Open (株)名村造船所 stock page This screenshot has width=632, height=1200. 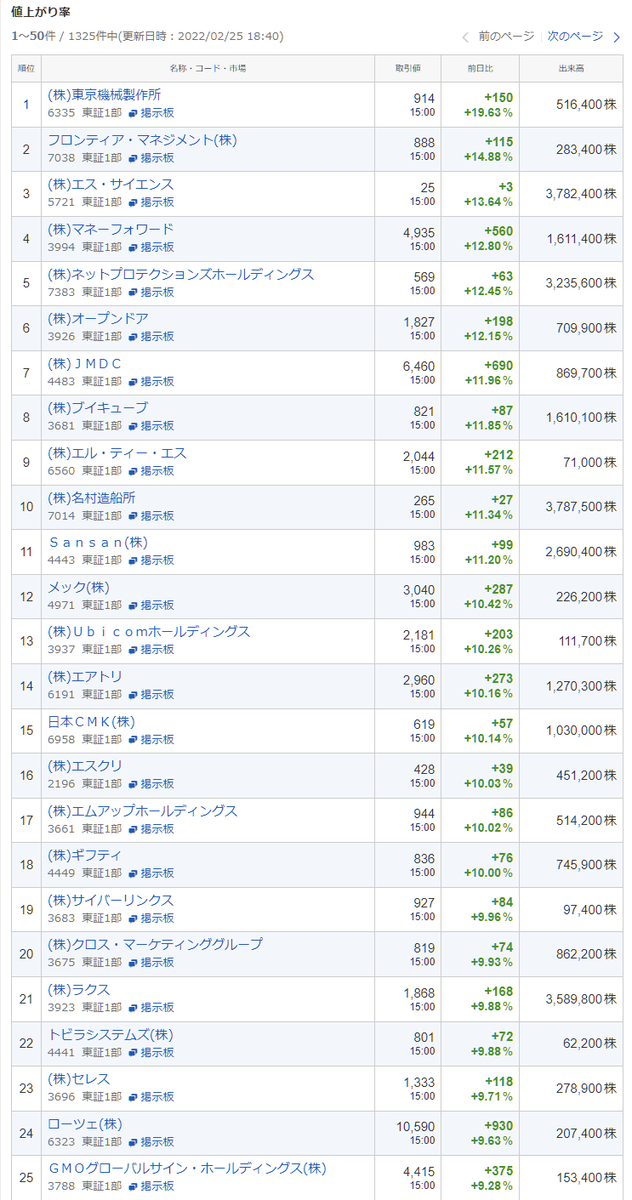(x=91, y=497)
